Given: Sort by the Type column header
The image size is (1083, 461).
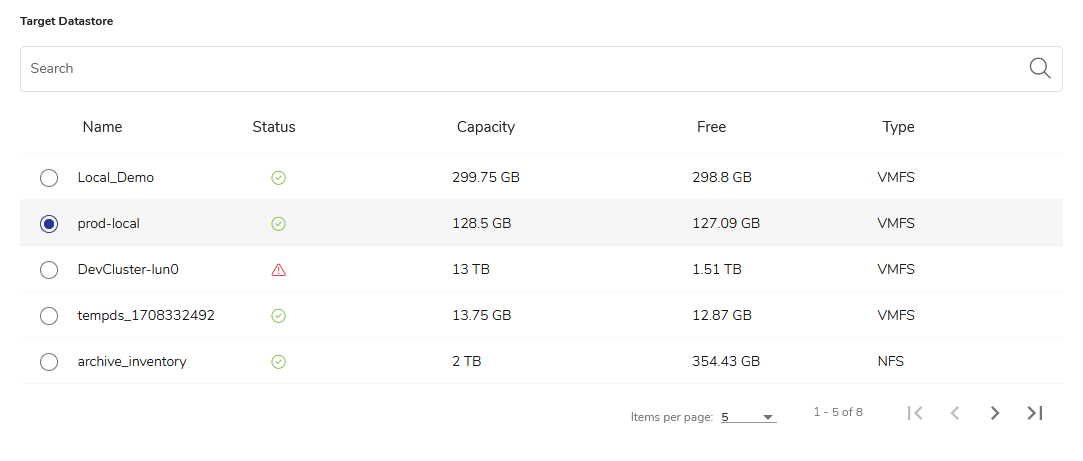Looking at the screenshot, I should [898, 127].
